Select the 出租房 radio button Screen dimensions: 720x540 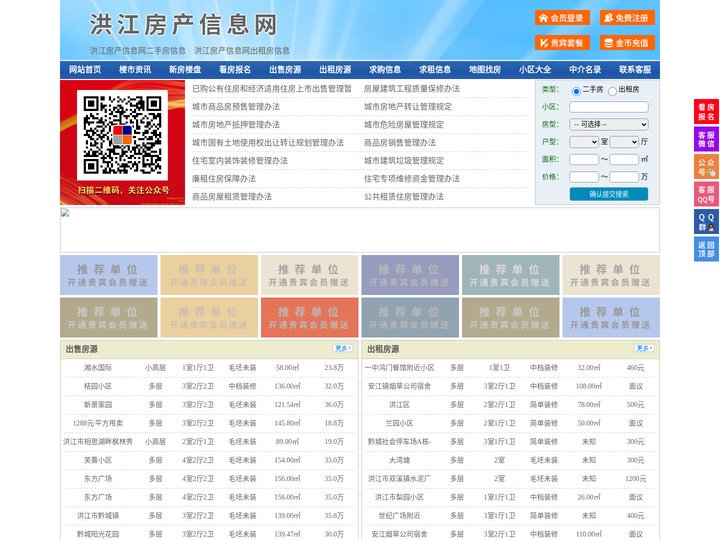tap(612, 91)
